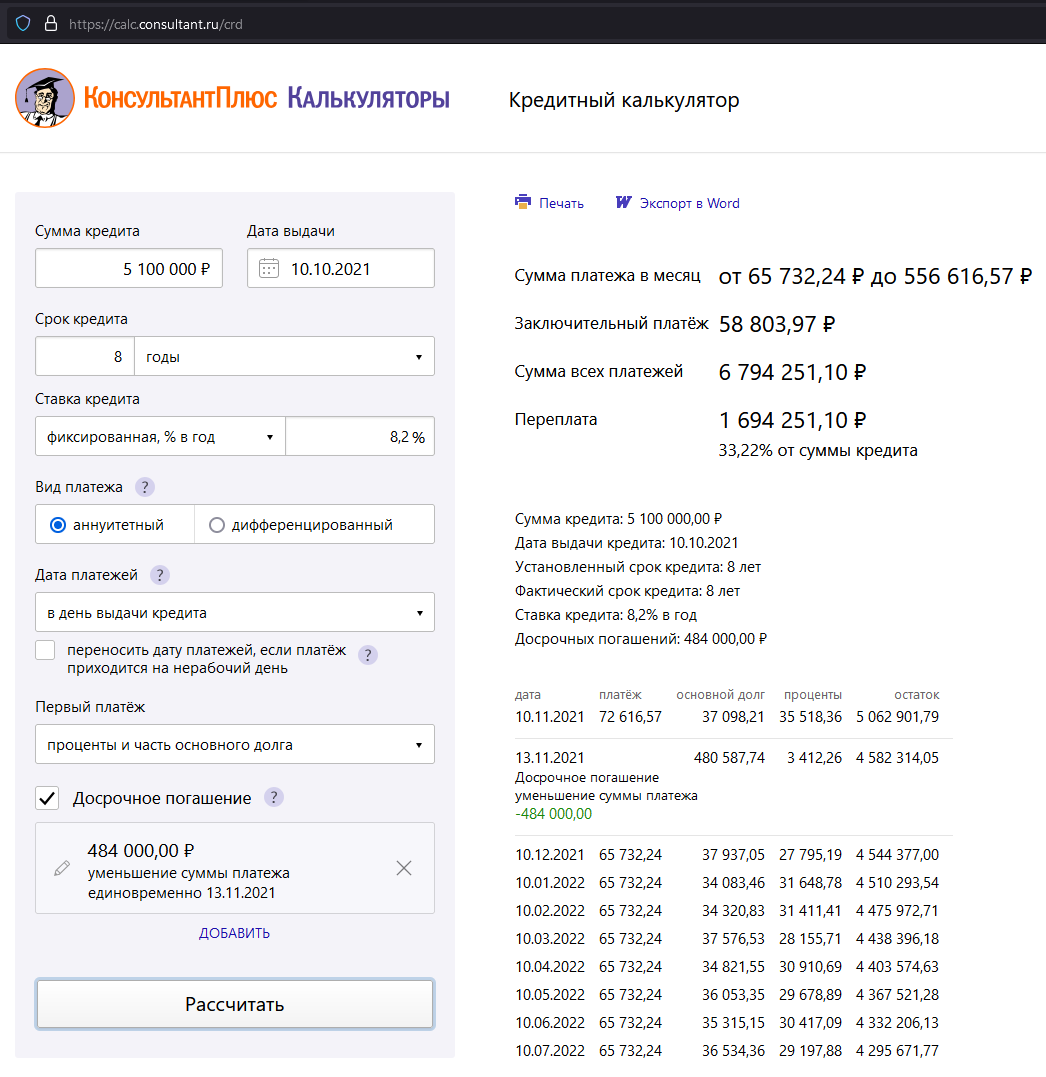The width and height of the screenshot is (1046, 1077).
Task: Click проценты 29 197,88 in 10.07.2022 row
Action: point(810,1051)
